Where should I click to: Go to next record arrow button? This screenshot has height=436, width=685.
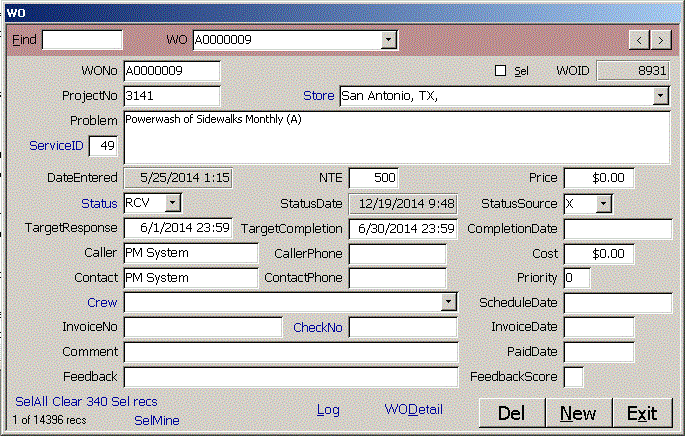click(x=661, y=40)
